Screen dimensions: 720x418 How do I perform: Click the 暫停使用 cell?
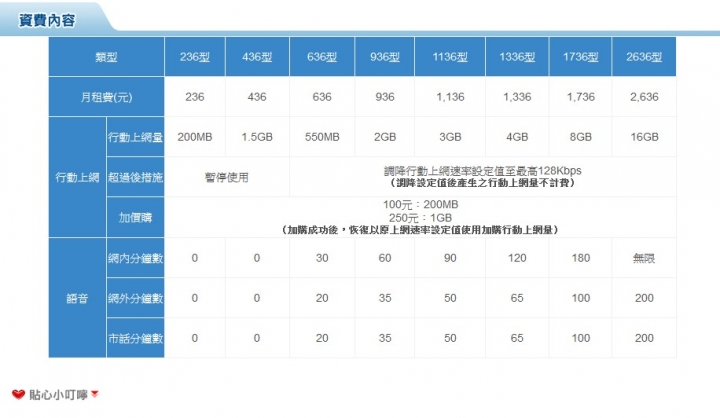(227, 177)
